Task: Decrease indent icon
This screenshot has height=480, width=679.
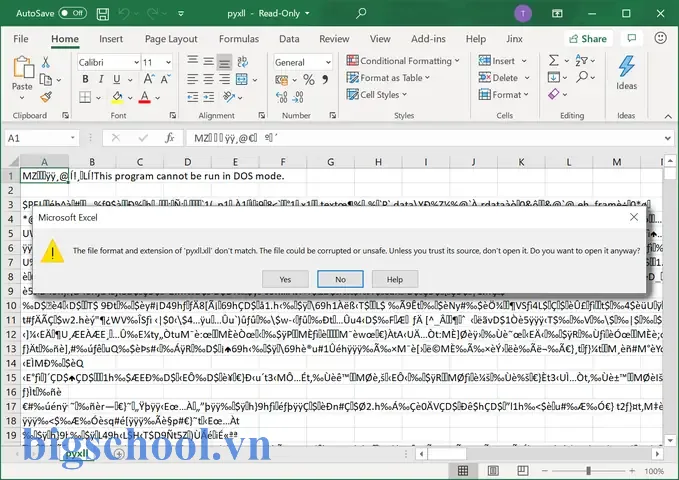Action: pos(193,97)
